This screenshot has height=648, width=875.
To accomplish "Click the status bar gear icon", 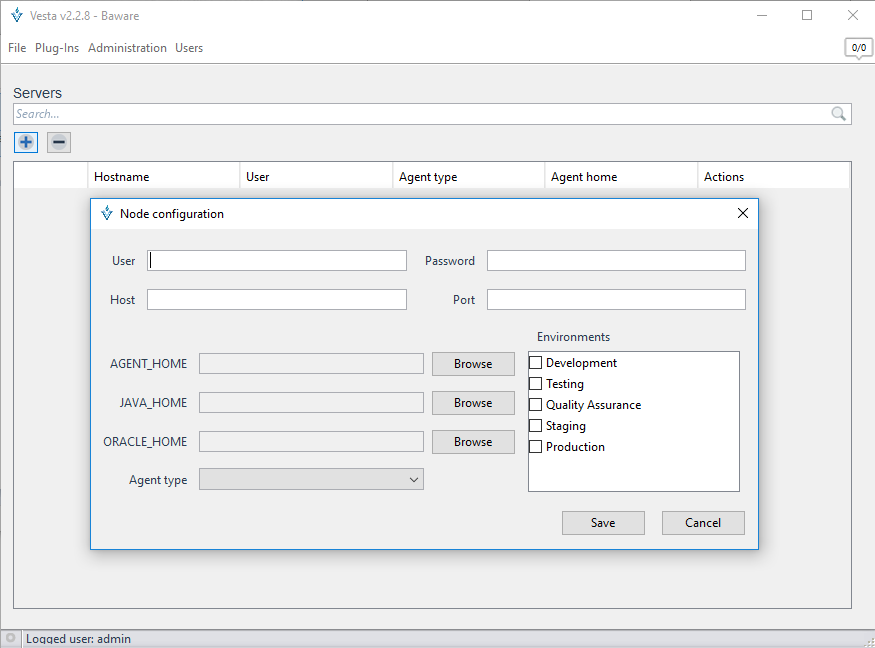I will click(x=10, y=638).
